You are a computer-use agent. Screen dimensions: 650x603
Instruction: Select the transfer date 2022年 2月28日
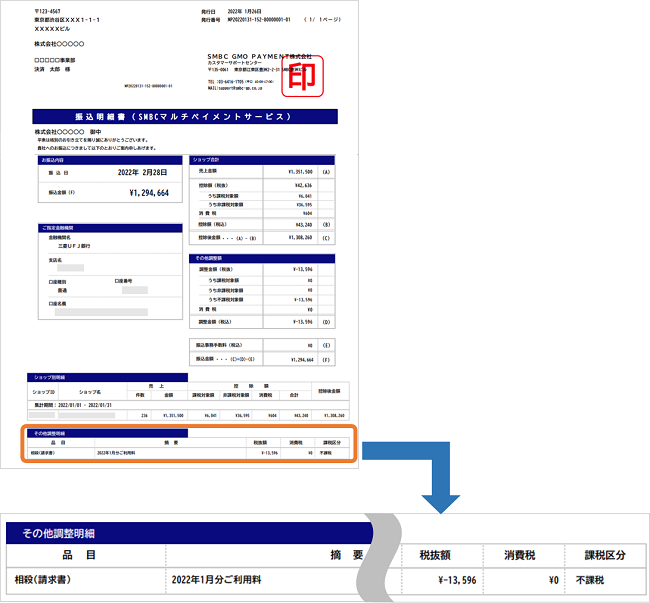pyautogui.click(x=142, y=172)
